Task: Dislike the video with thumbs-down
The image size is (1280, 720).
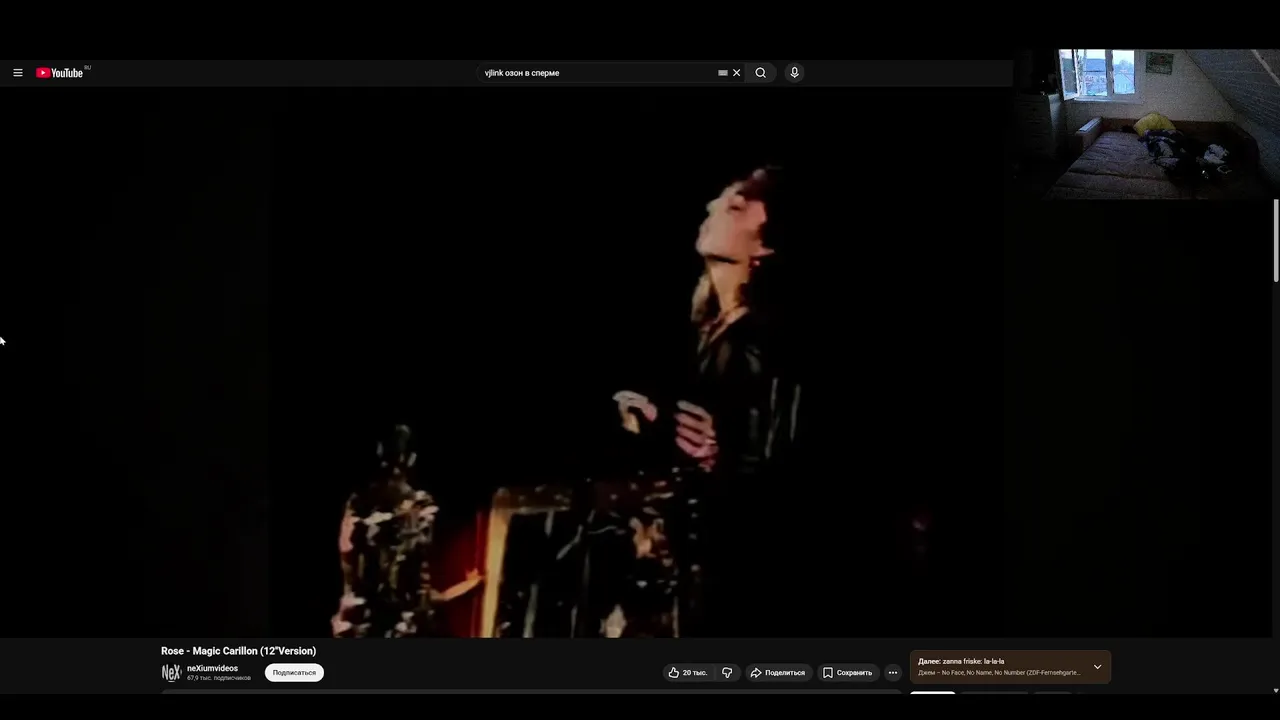Action: [727, 673]
